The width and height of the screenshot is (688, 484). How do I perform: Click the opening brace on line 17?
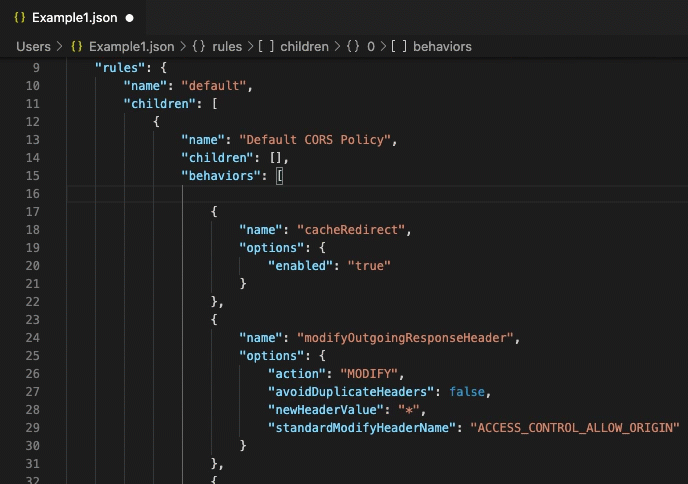click(214, 212)
